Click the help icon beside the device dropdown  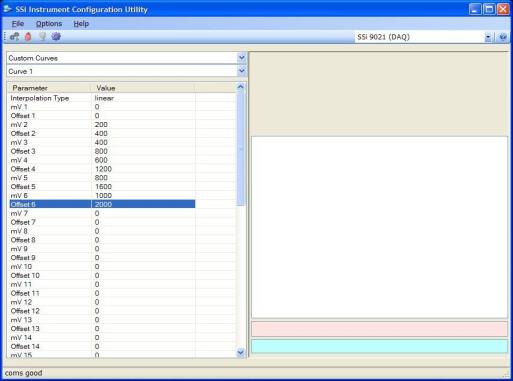(x=503, y=37)
